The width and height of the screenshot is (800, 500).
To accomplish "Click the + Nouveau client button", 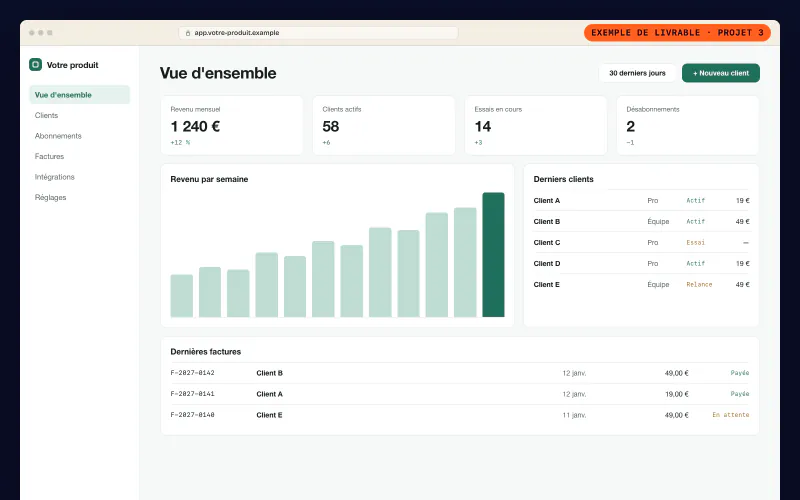I will click(x=720, y=73).
